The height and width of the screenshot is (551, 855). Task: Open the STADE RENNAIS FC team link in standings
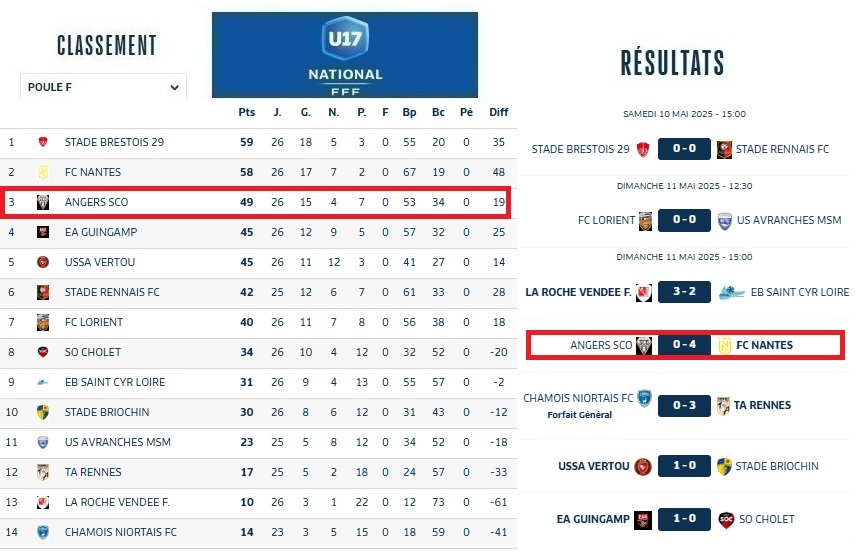tap(112, 292)
